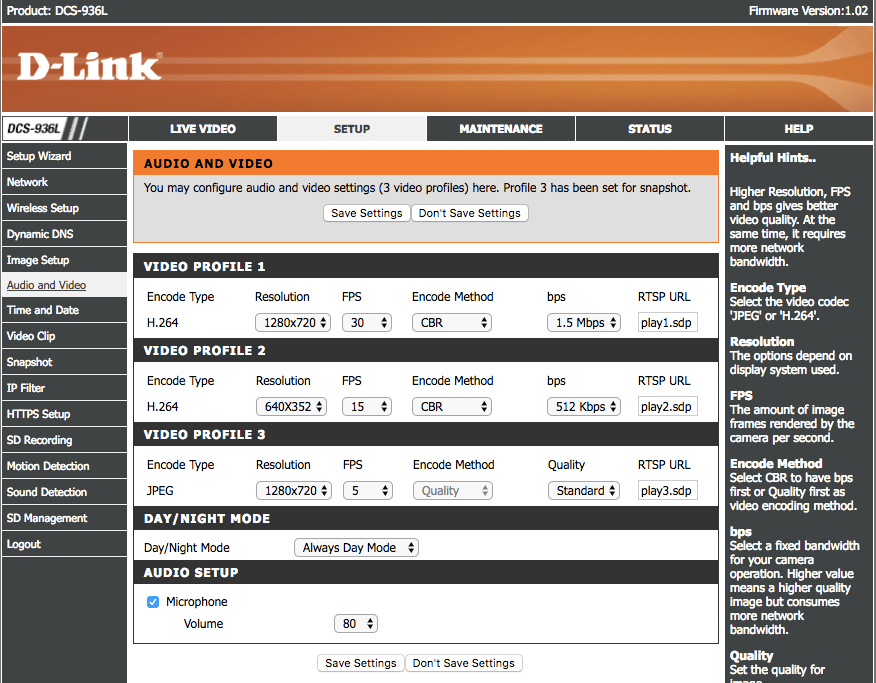The width and height of the screenshot is (876, 683).
Task: Open the Maintenance tab
Action: 500,129
